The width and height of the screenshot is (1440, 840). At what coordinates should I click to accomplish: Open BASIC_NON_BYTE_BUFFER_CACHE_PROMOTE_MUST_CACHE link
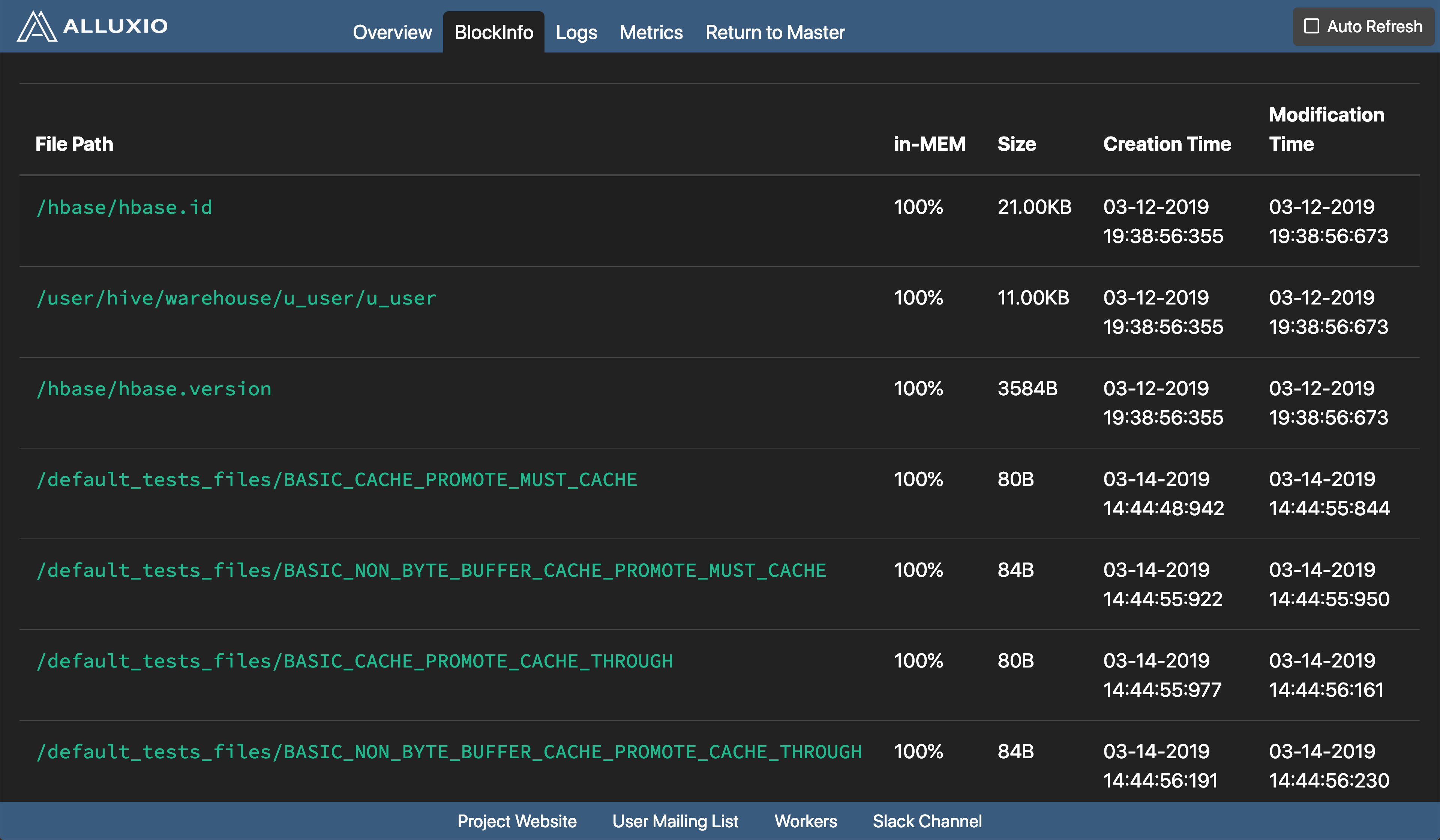pyautogui.click(x=431, y=570)
